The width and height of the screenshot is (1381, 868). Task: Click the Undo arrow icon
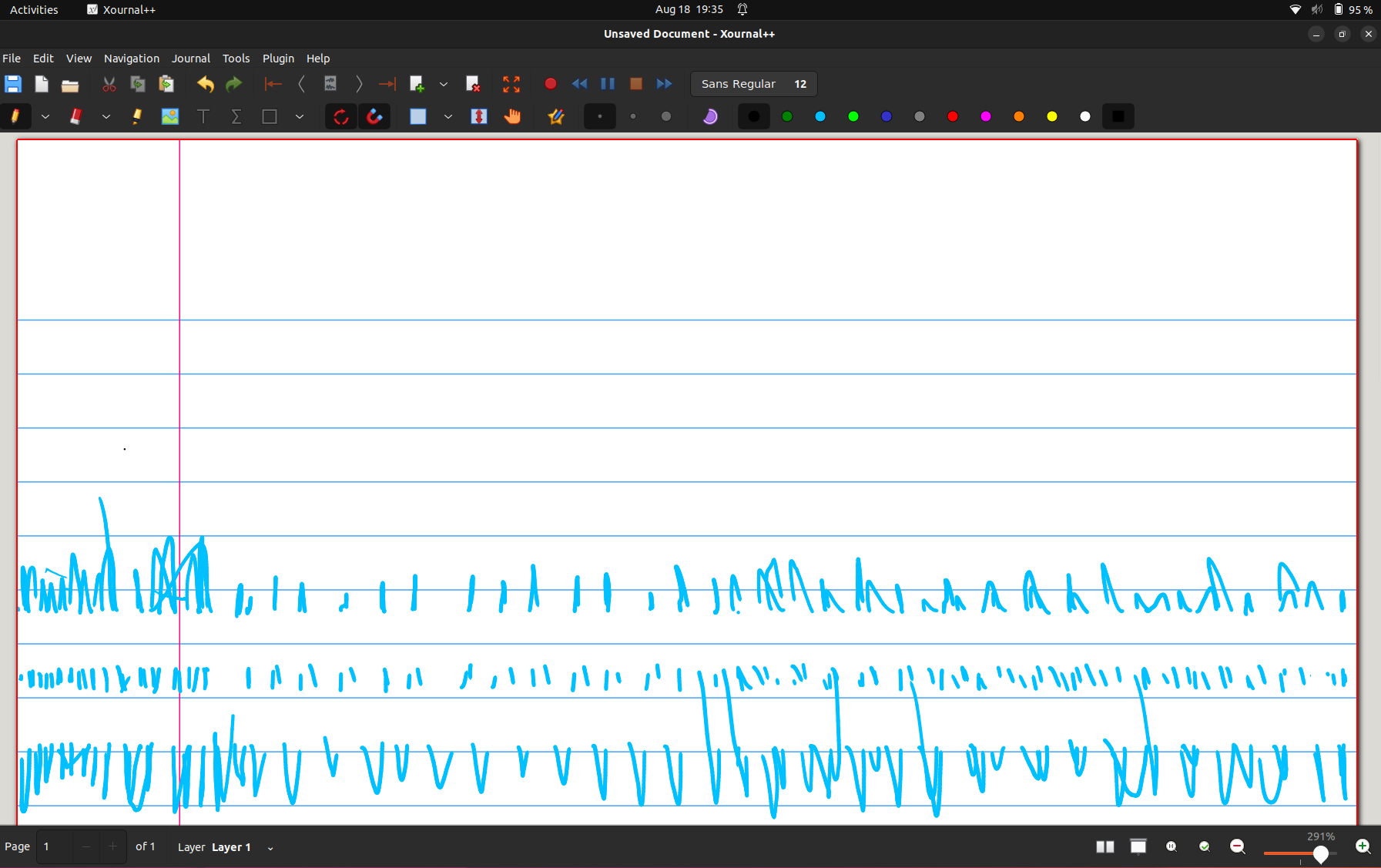205,84
